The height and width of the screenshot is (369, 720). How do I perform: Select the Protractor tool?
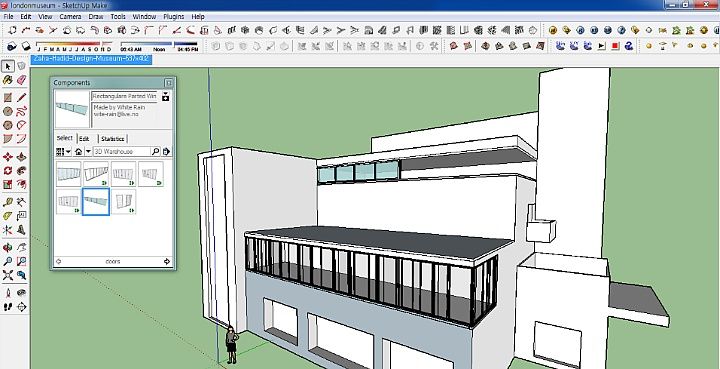tap(8, 216)
